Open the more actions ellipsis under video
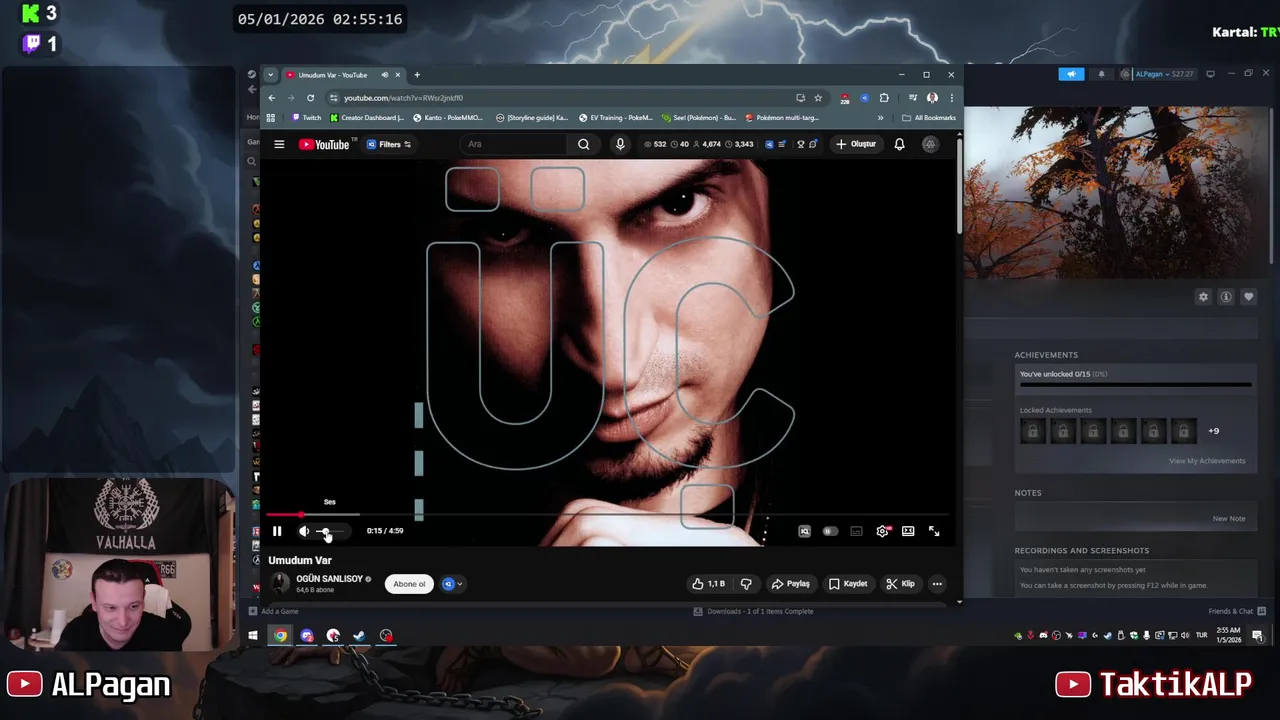This screenshot has height=720, width=1280. 937,584
